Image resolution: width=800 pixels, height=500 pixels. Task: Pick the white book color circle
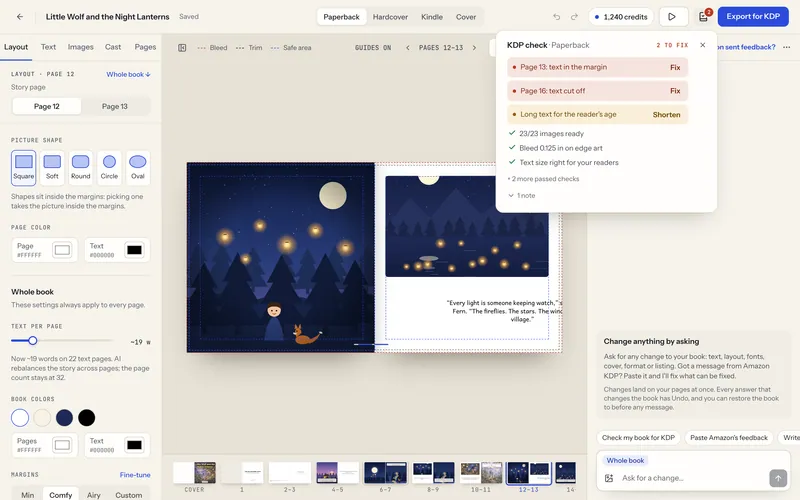pyautogui.click(x=20, y=418)
